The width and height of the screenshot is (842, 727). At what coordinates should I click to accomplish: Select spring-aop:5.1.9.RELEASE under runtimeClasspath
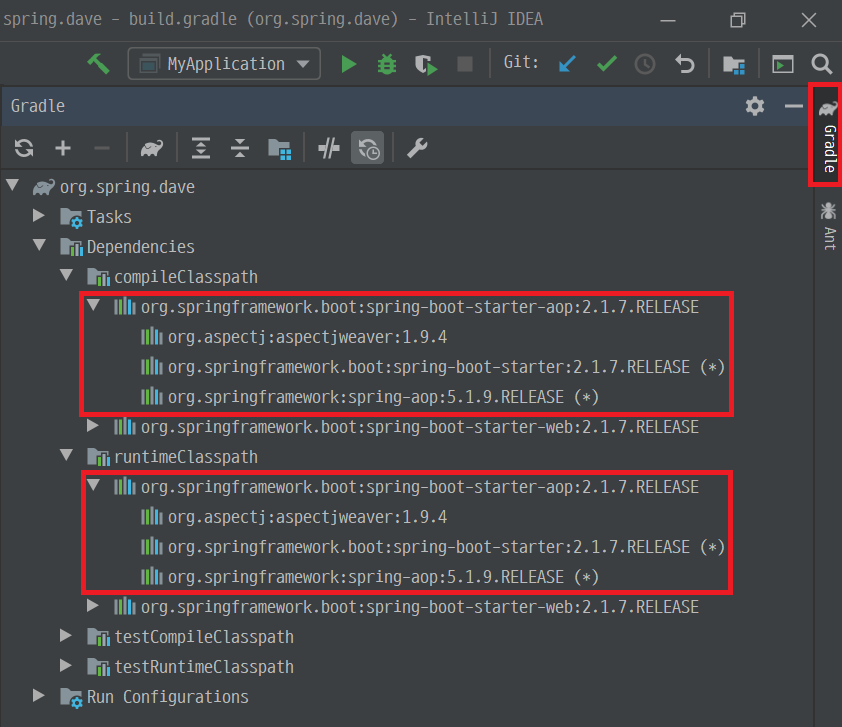tap(383, 577)
